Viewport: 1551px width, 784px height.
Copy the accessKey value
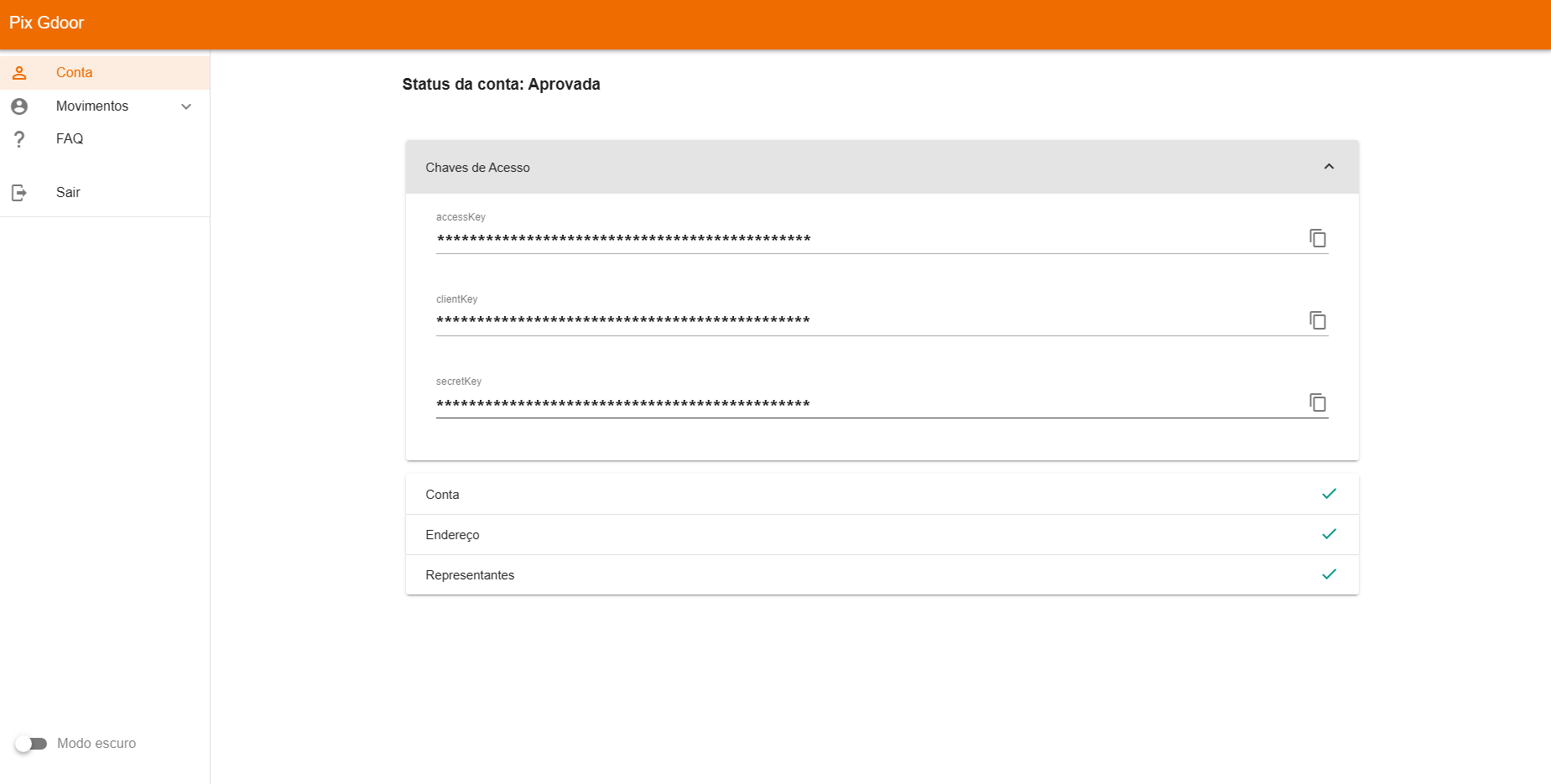coord(1318,238)
